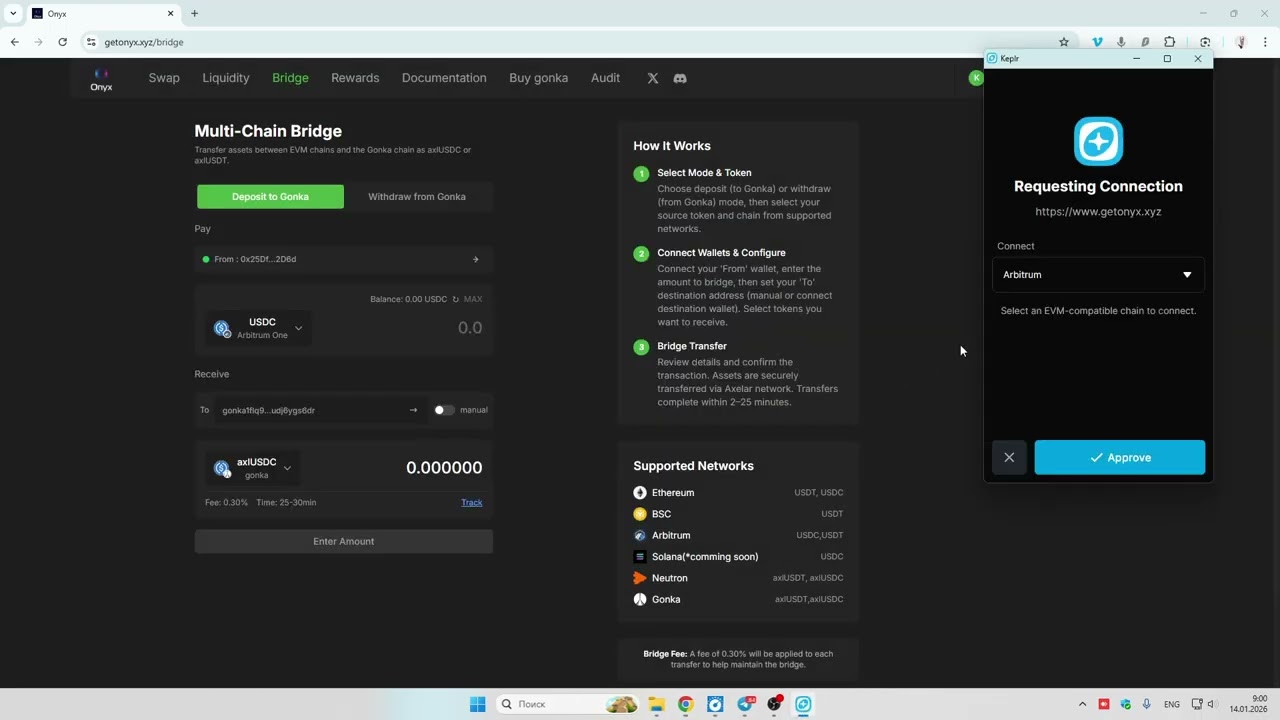
Task: Click the Windows taskbar search box
Action: 565,704
